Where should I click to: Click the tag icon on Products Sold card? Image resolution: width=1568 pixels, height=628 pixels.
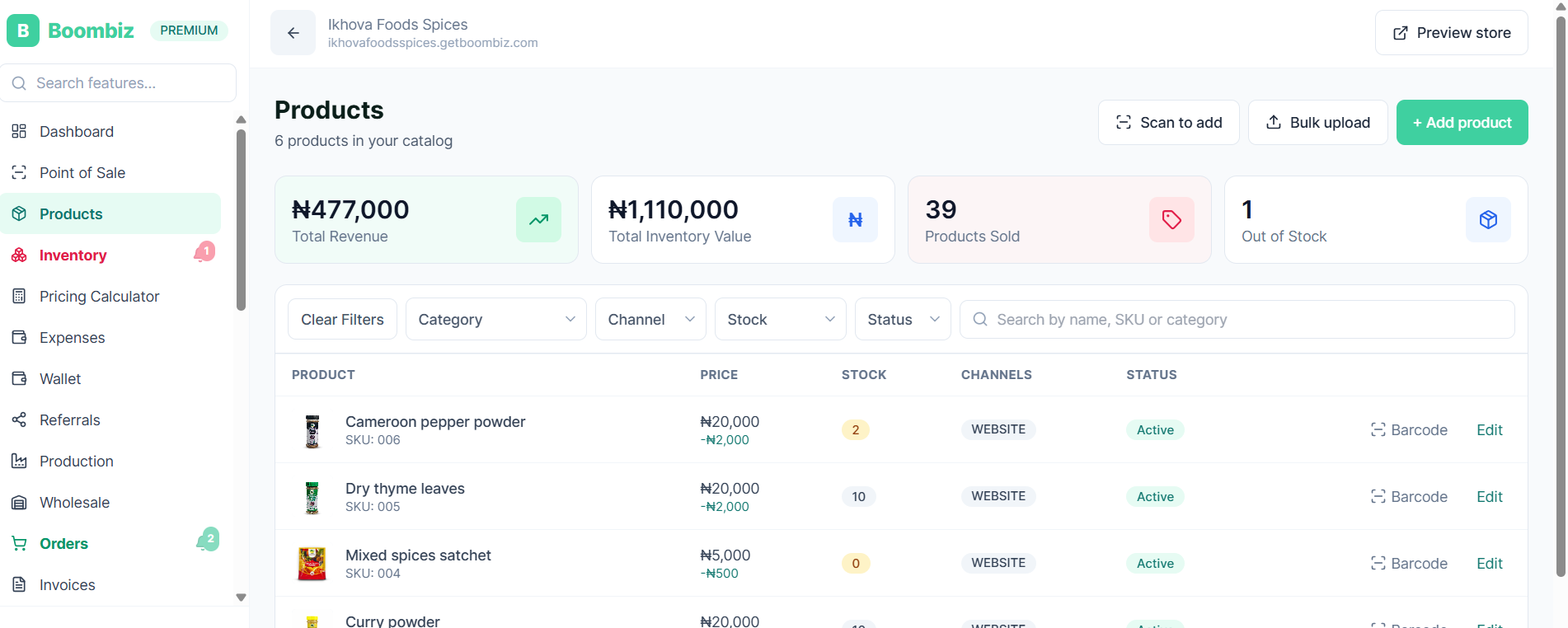[x=1171, y=220]
